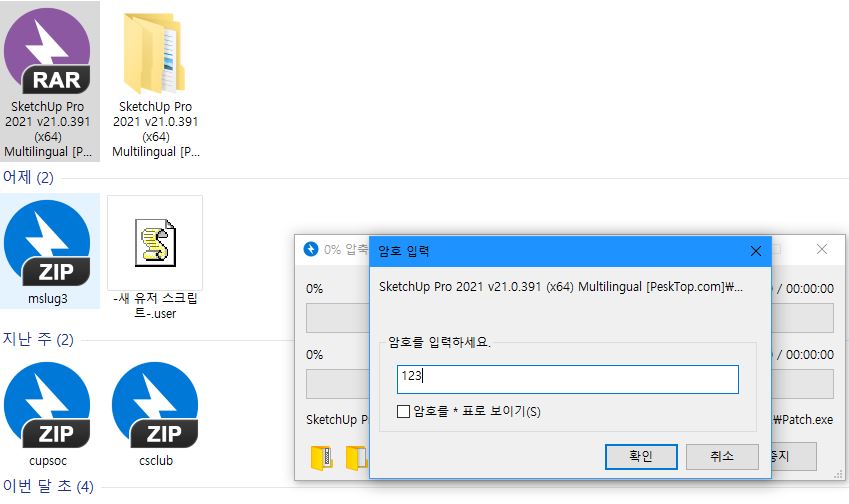Collapse the 이번 달 초 (4) group header
This screenshot has width=849, height=504.
48,486
